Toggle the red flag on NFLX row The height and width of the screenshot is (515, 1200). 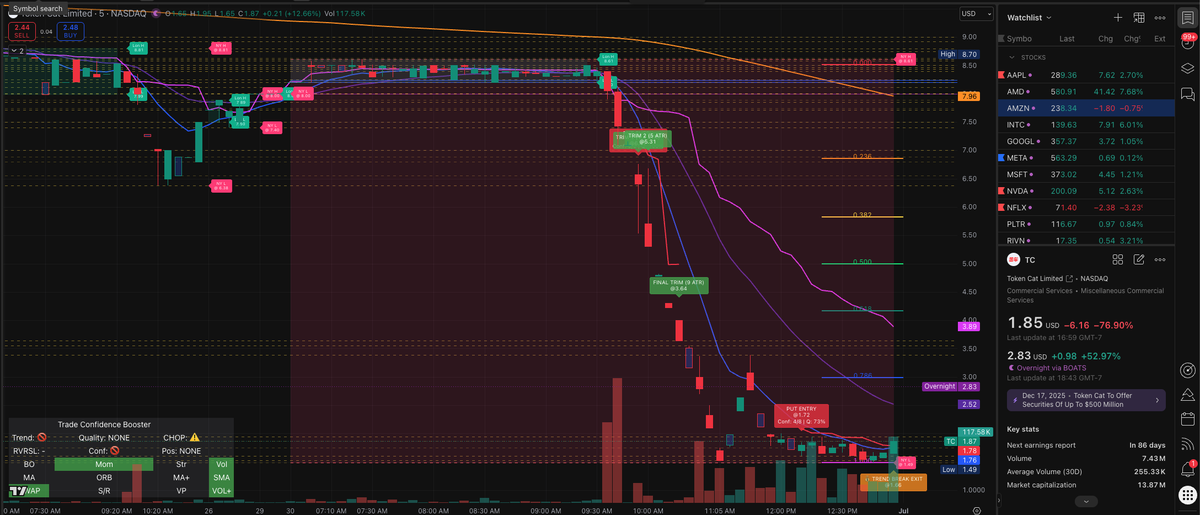pyautogui.click(x=1002, y=207)
